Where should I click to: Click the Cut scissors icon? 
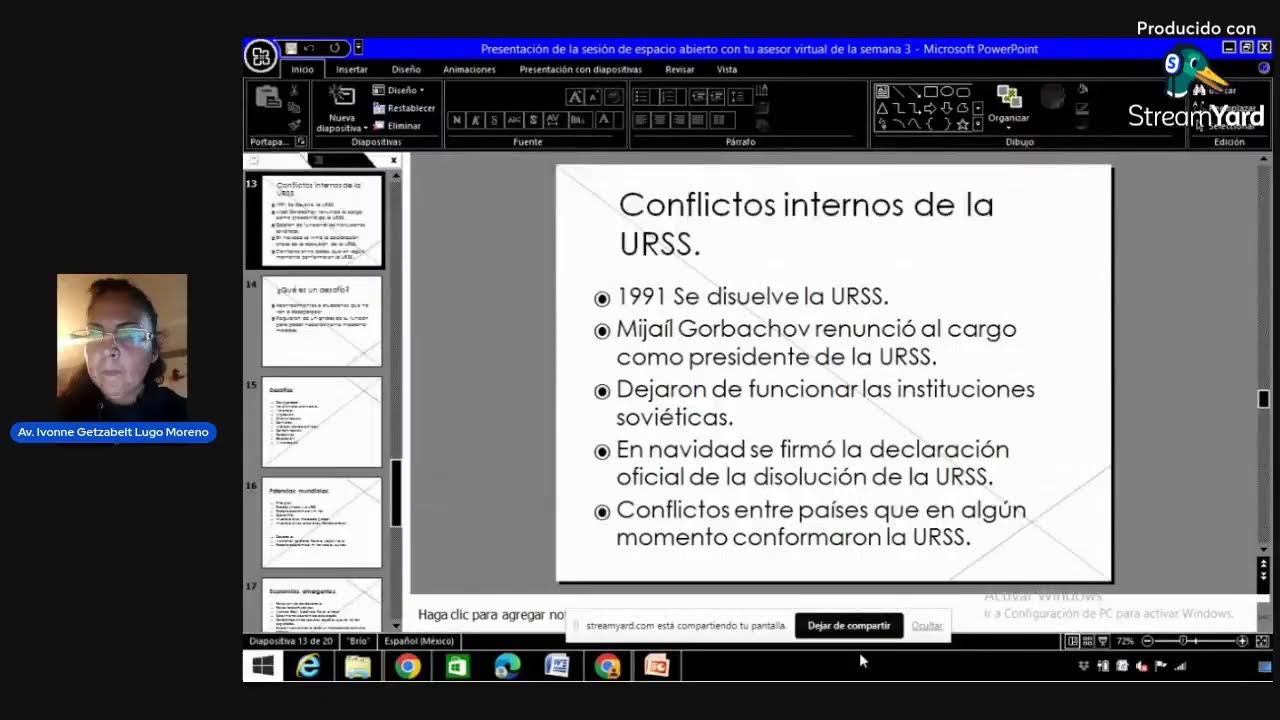(x=294, y=91)
